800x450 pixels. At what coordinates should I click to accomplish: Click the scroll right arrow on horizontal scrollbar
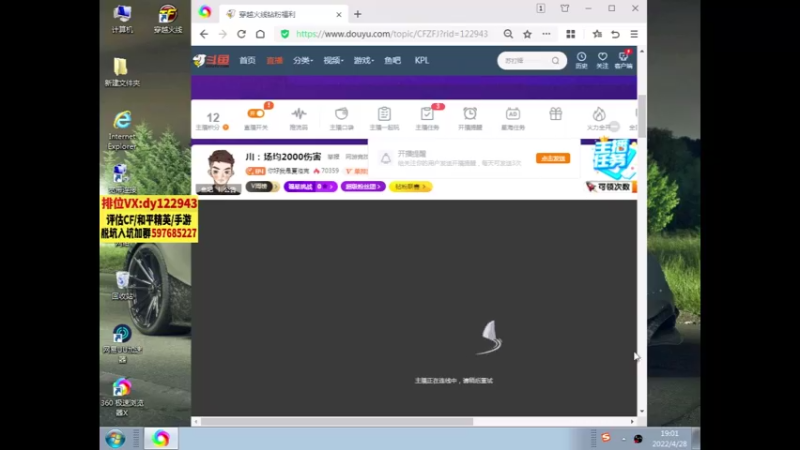point(632,421)
